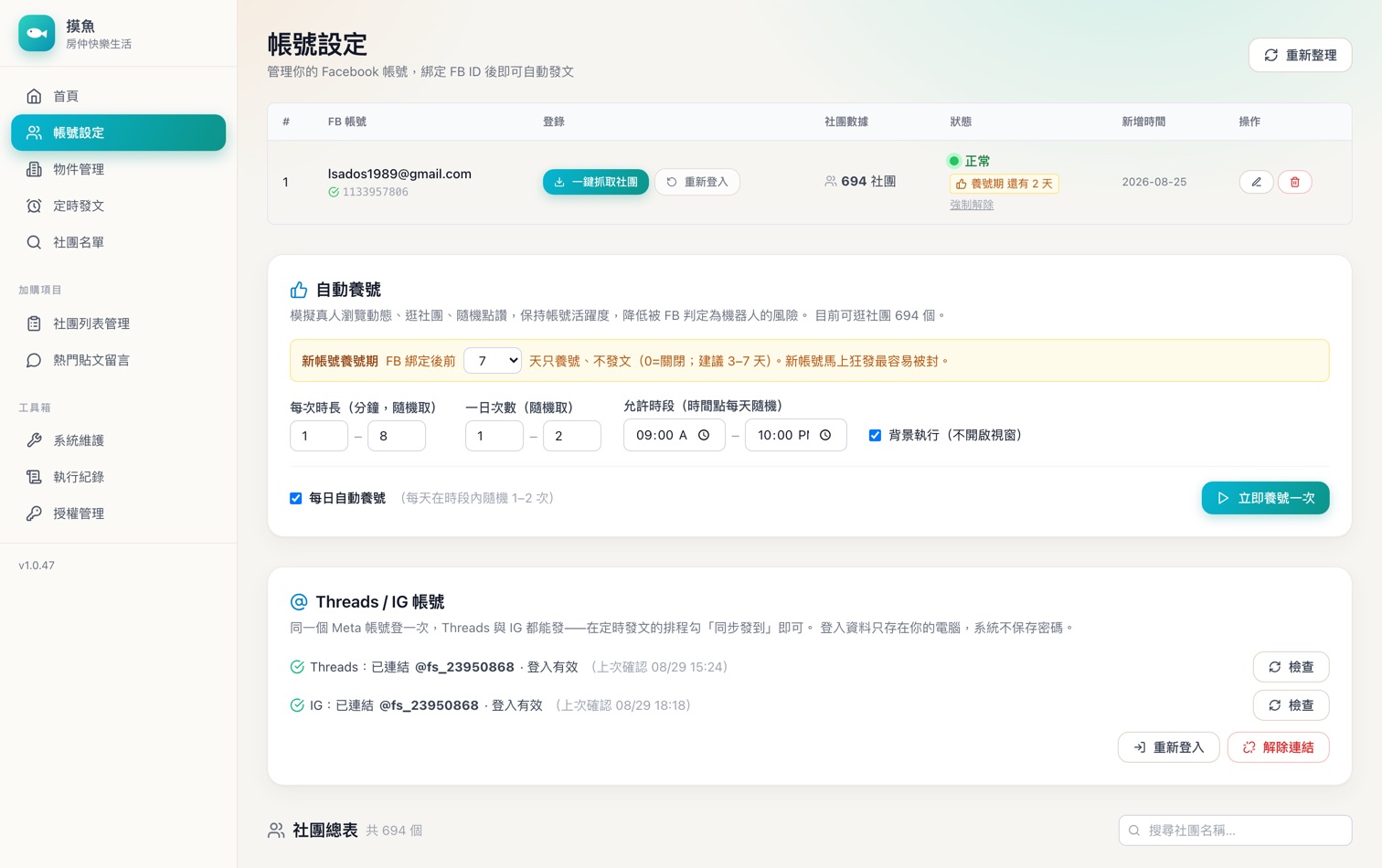Click the @ icon beside Threads / IG 帳號
The image size is (1382, 868).
(299, 601)
